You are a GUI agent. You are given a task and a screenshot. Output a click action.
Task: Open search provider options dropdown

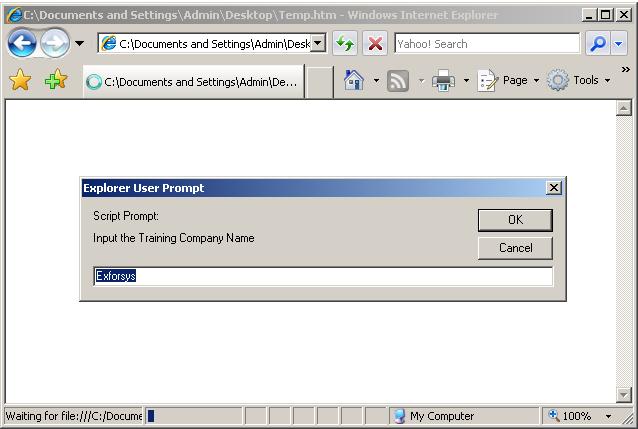pos(619,44)
